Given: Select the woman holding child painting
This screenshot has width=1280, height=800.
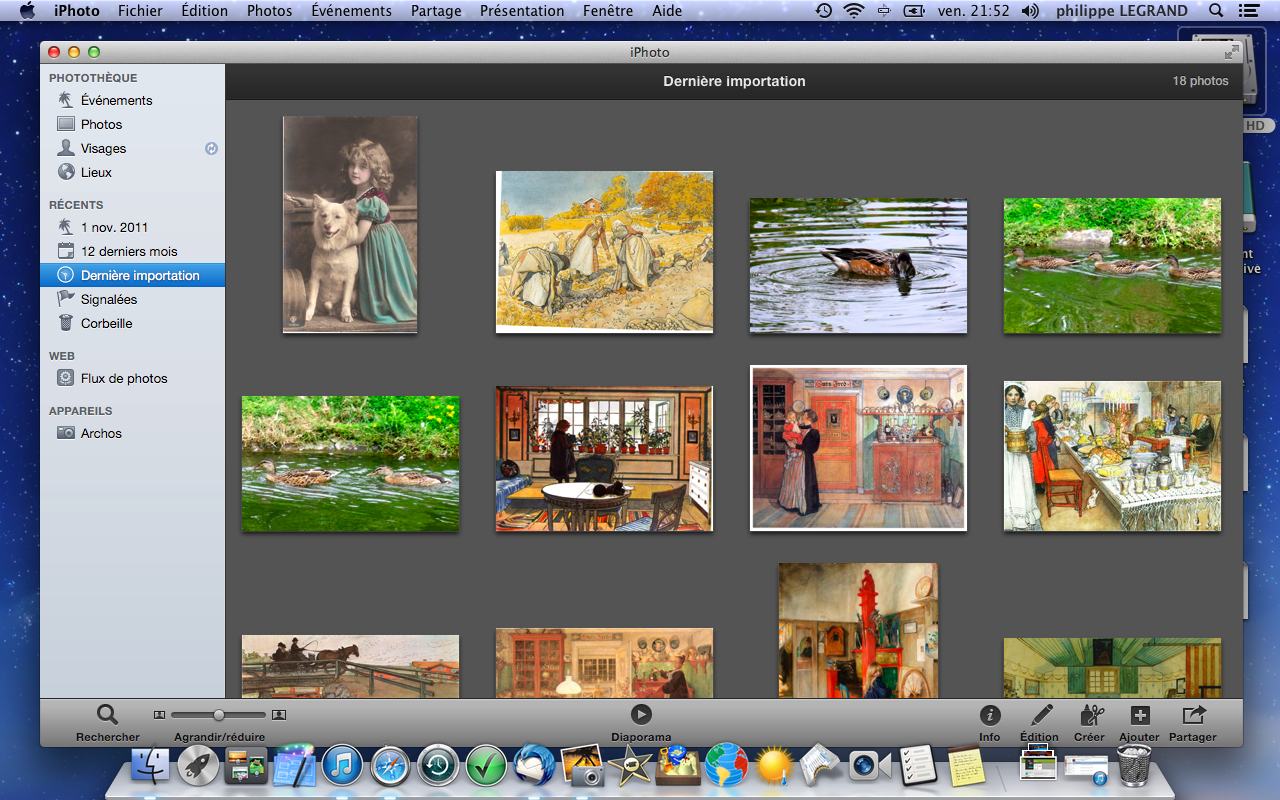Looking at the screenshot, I should pos(858,448).
